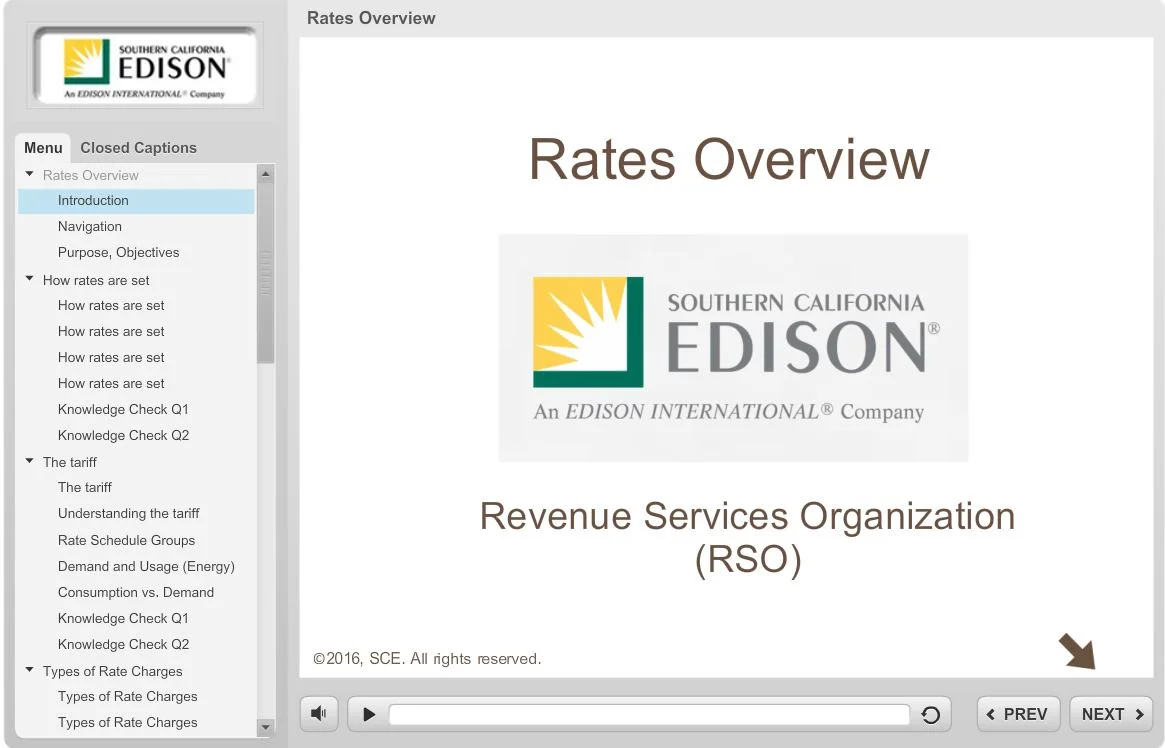This screenshot has height=748, width=1165.
Task: Switch to the Closed Captions tab
Action: pyautogui.click(x=138, y=148)
